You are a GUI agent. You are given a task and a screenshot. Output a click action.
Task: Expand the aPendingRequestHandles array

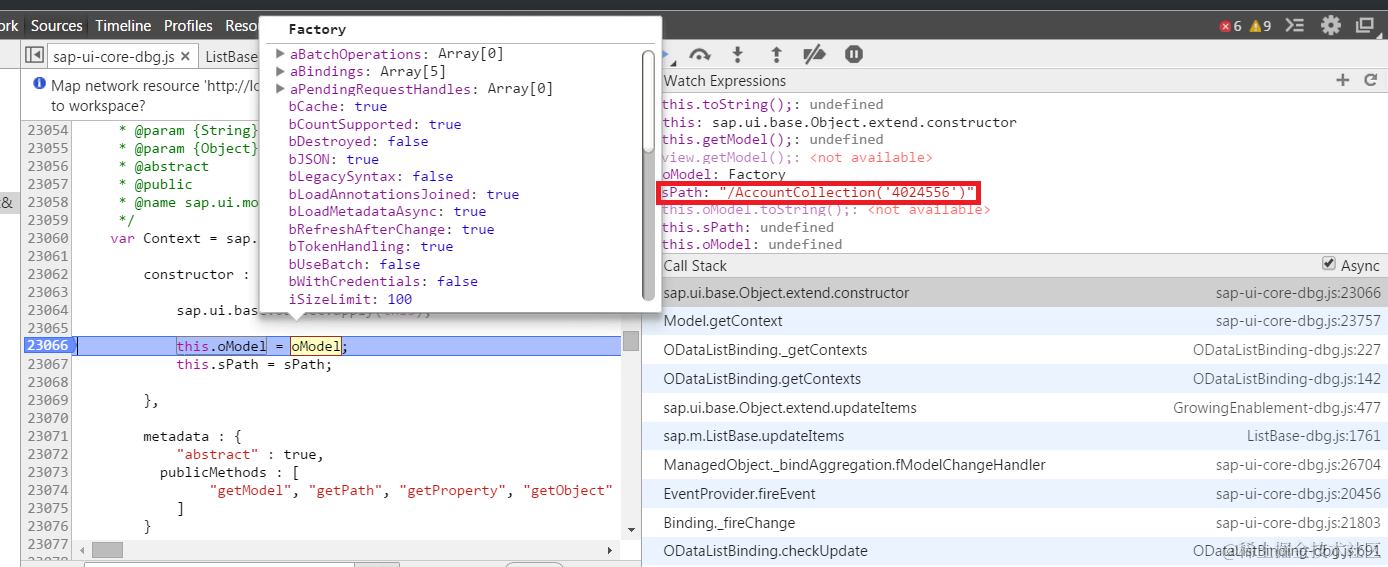281,89
